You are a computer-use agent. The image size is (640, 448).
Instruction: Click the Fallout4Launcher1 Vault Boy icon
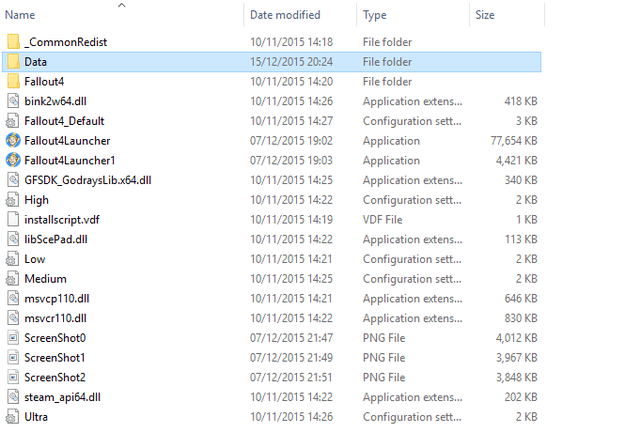click(13, 160)
